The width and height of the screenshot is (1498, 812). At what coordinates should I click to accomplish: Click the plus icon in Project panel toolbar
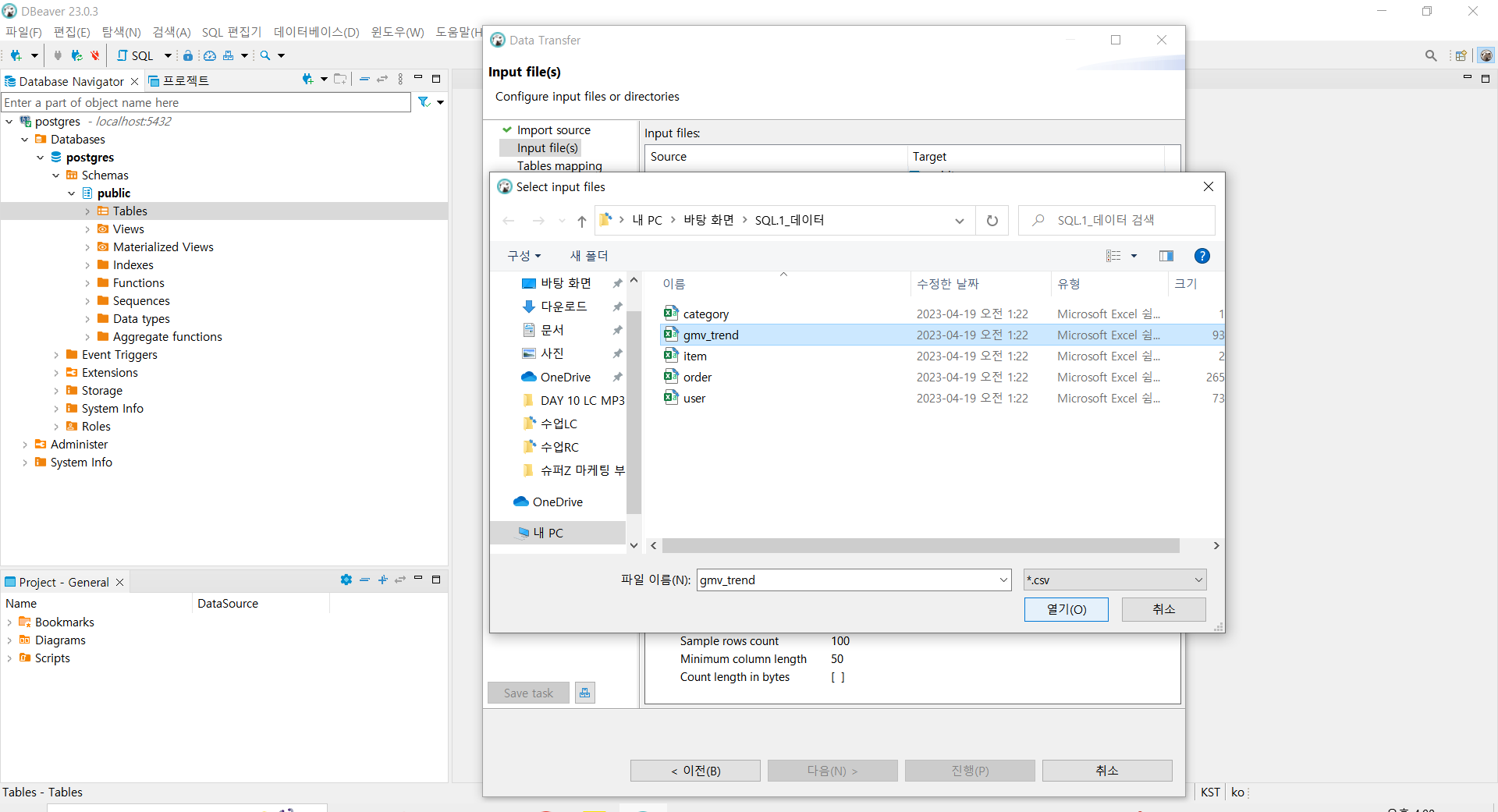pos(382,580)
